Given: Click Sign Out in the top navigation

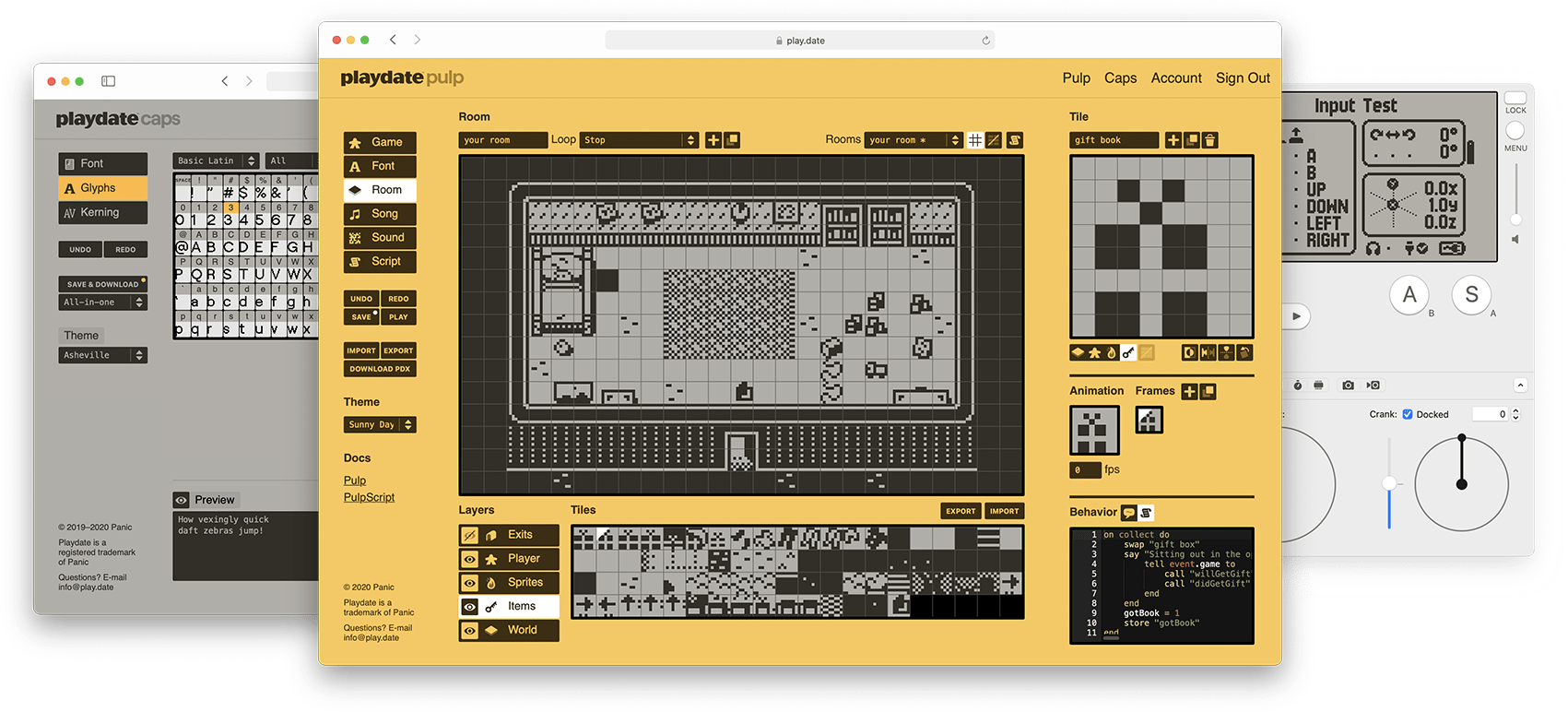Looking at the screenshot, I should point(1243,78).
